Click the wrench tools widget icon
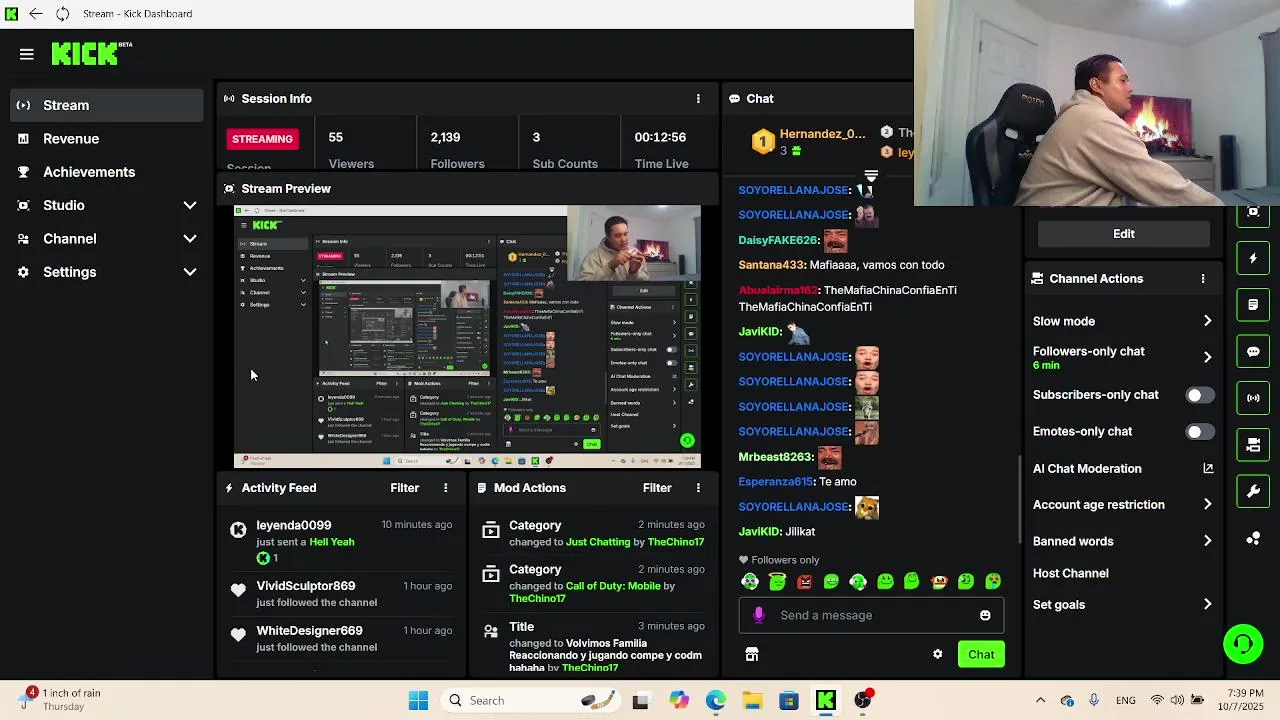1280x720 pixels. click(x=1253, y=491)
